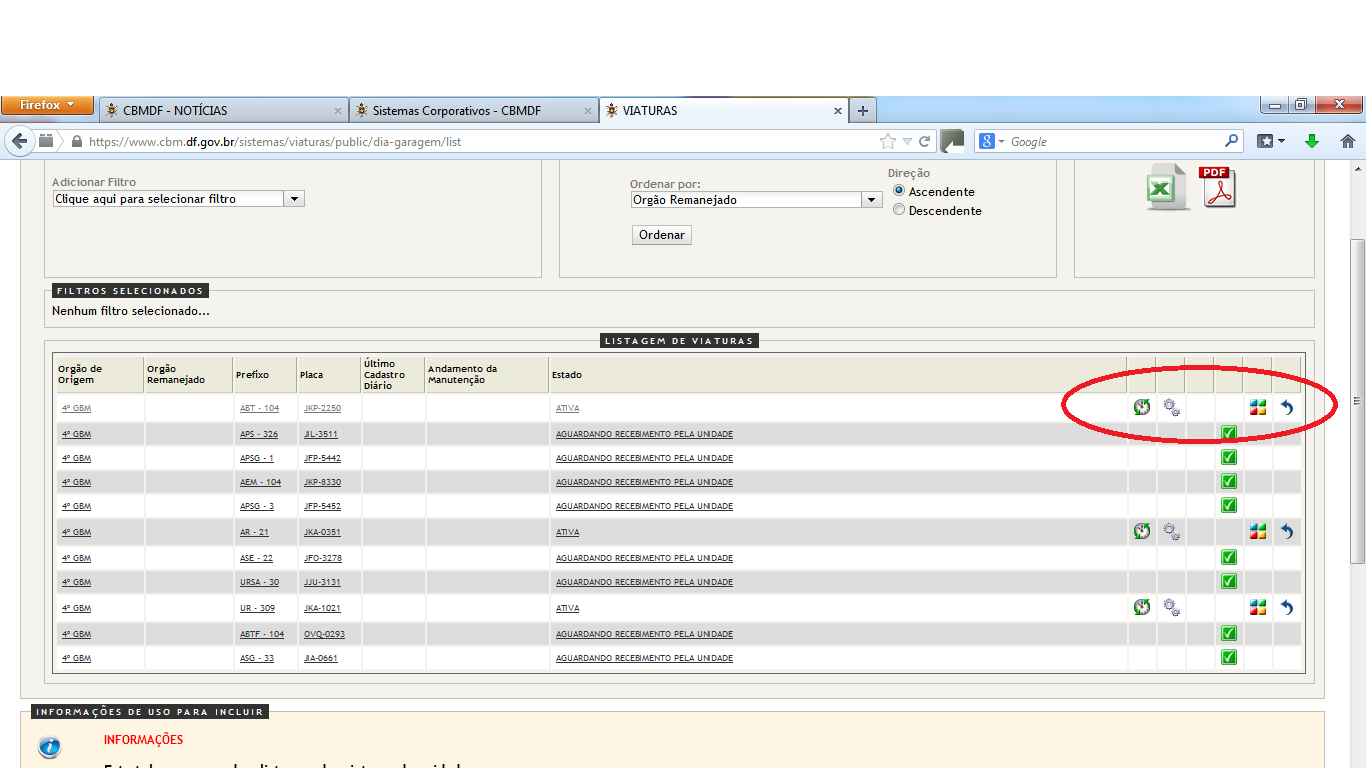Open the bookmarks menu dropdown
The width and height of the screenshot is (1366, 768).
click(x=1271, y=142)
